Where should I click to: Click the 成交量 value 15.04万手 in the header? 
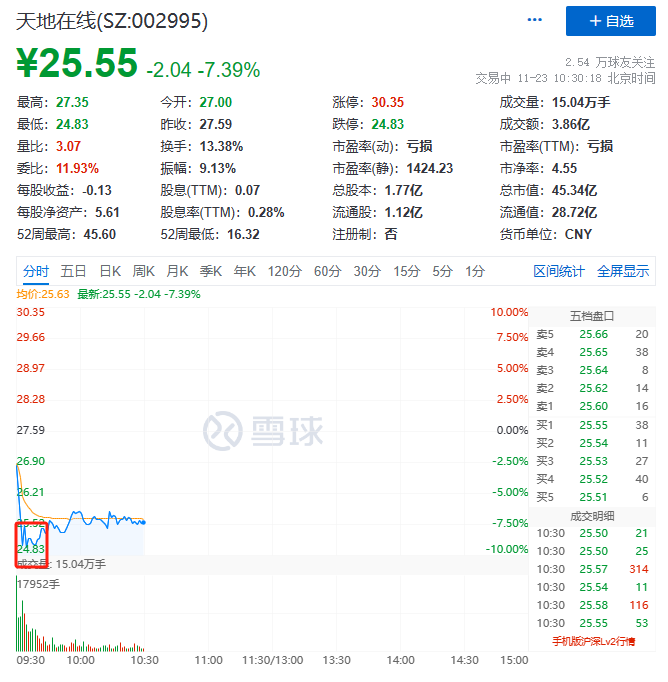pos(581,102)
